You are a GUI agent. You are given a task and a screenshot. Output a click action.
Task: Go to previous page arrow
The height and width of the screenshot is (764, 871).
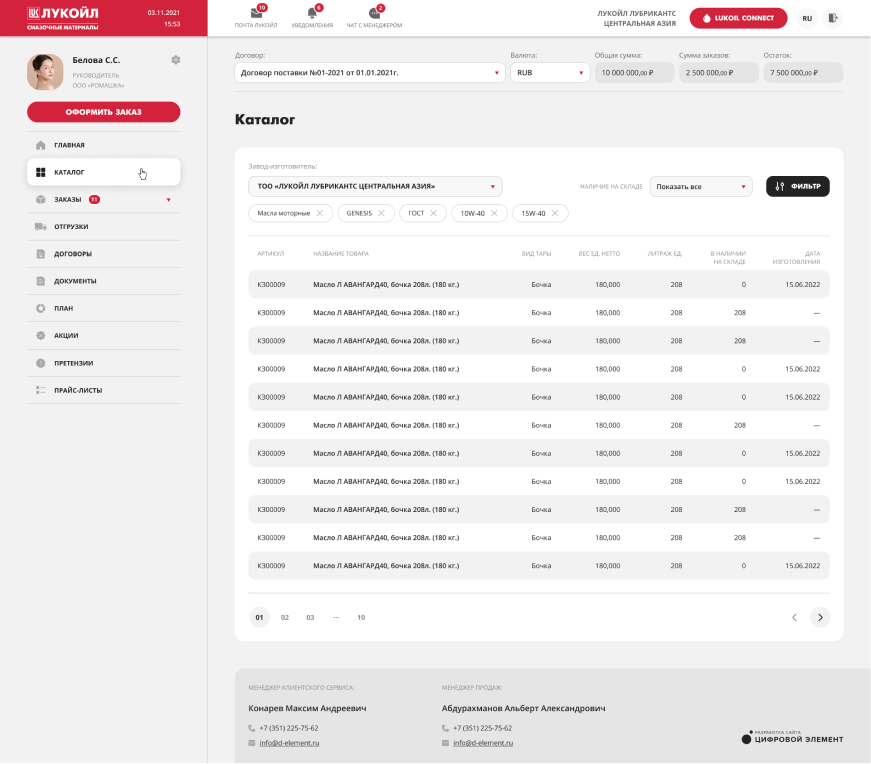coord(795,617)
